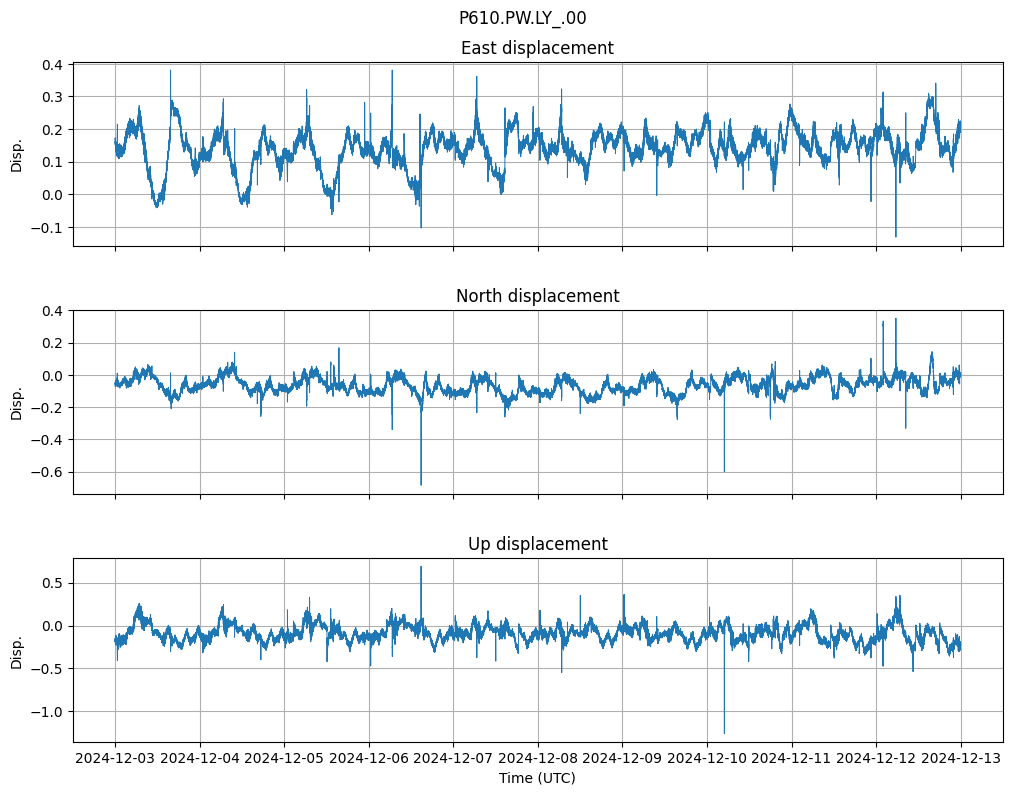Image resolution: width=1012 pixels, height=795 pixels.
Task: Click the Up plot's Disp. y-axis label
Action: coord(17,651)
